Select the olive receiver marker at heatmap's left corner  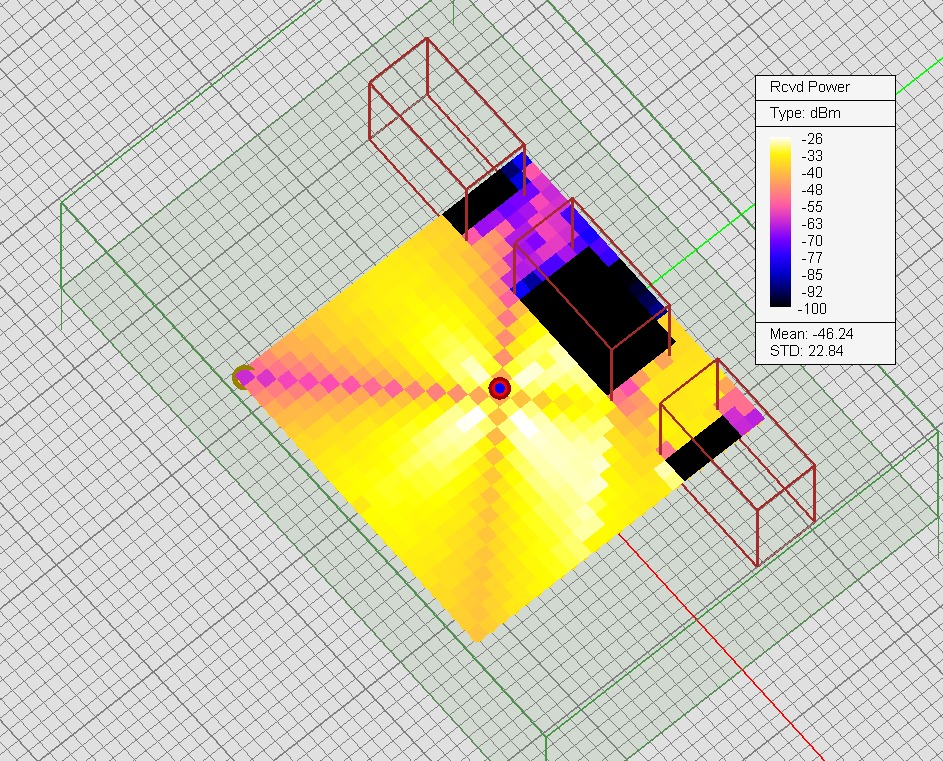242,377
